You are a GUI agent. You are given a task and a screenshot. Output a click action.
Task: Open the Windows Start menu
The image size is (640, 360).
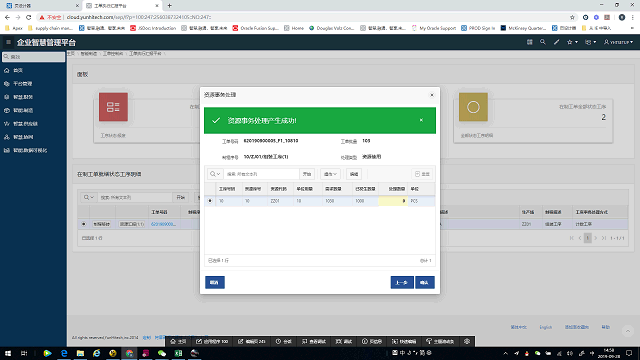[8, 353]
